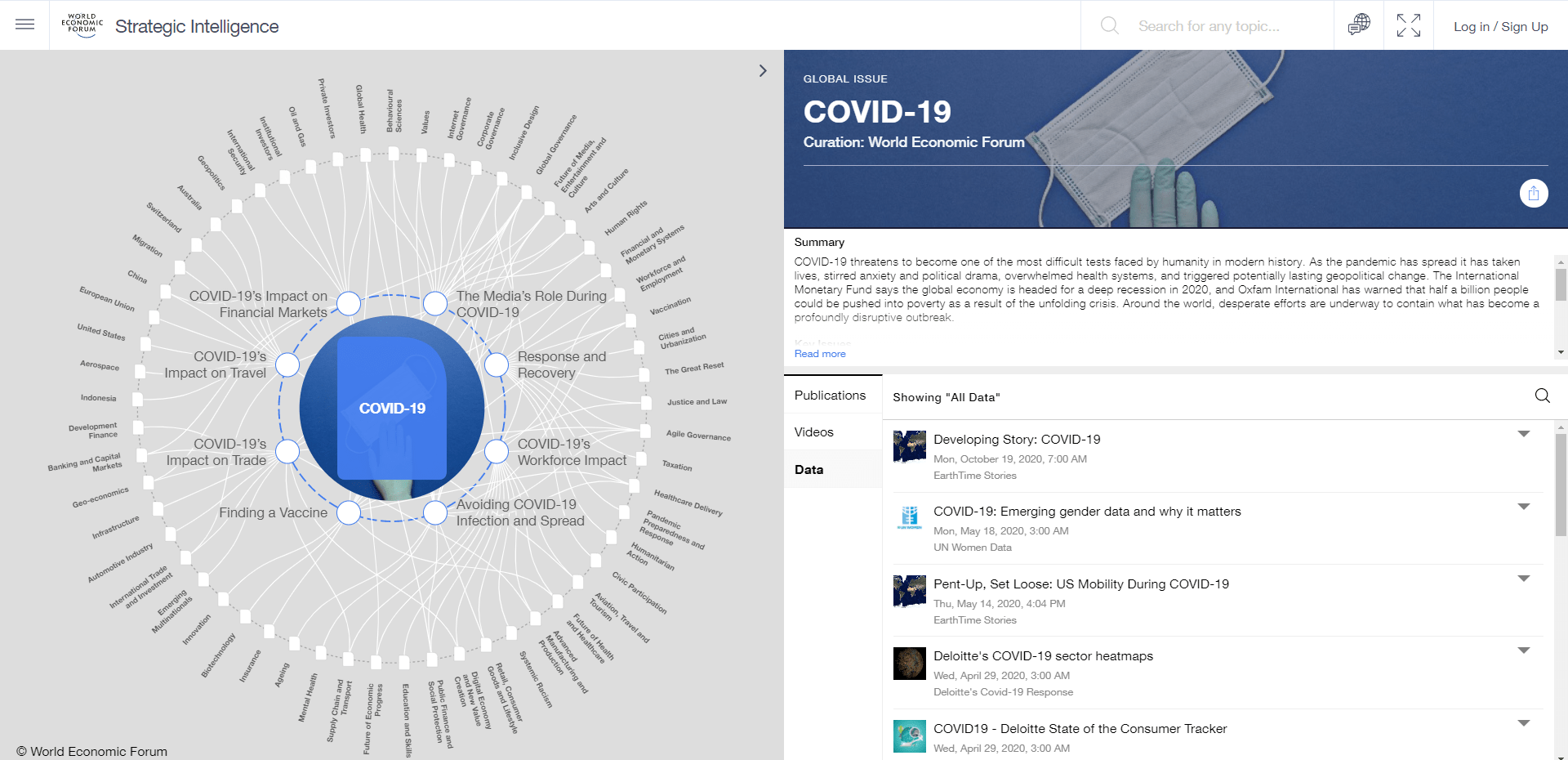Click the Strategic Intelligence title
The width and height of the screenshot is (1568, 760).
[x=197, y=26]
